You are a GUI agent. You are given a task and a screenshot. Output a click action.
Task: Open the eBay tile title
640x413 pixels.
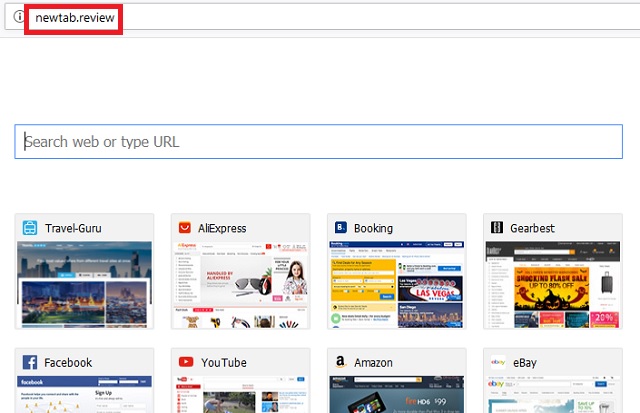(525, 362)
